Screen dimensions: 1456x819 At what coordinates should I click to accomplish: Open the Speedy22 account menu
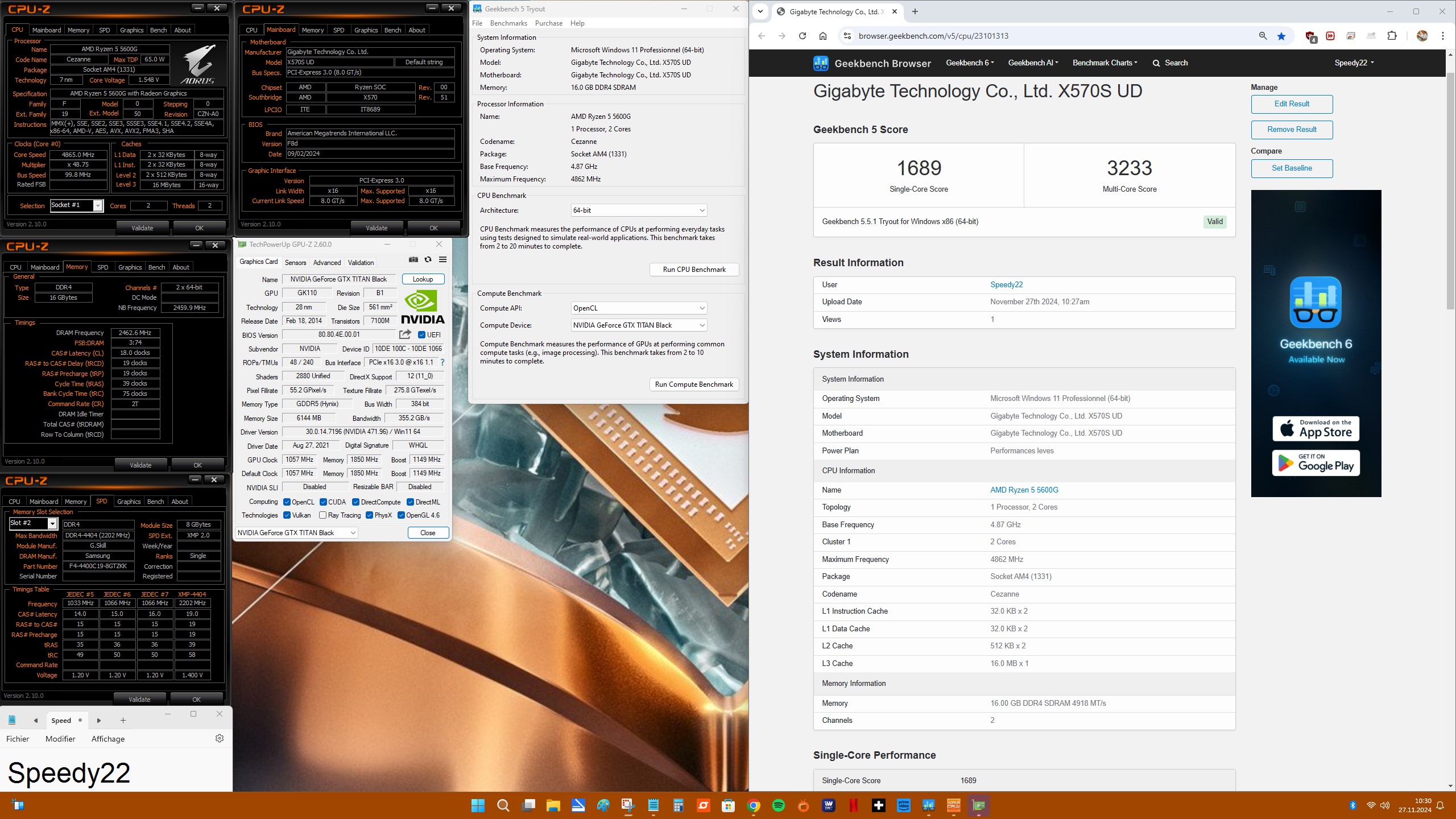pyautogui.click(x=1354, y=63)
